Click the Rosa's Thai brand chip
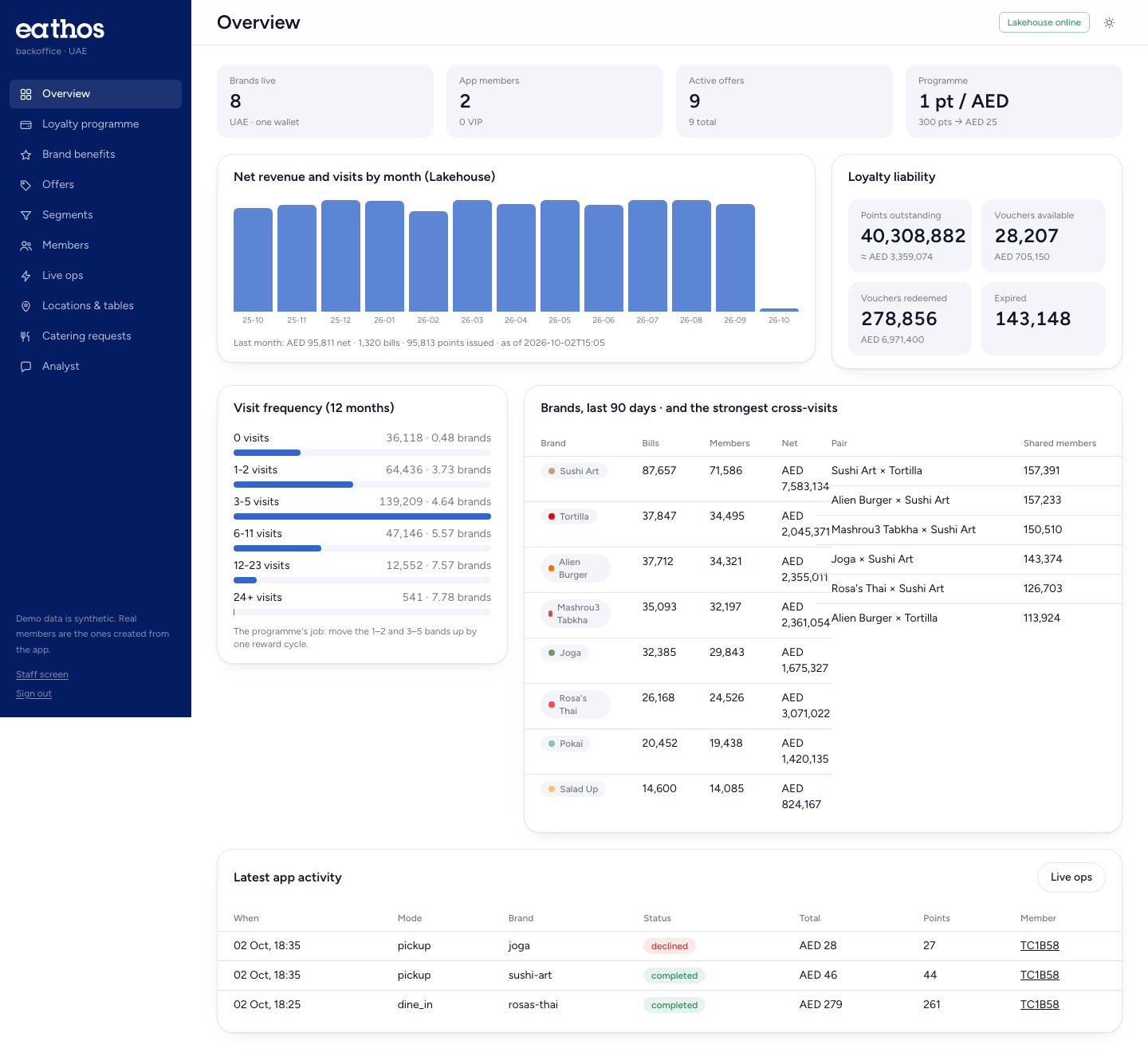Image resolution: width=1148 pixels, height=1052 pixels. tap(576, 705)
